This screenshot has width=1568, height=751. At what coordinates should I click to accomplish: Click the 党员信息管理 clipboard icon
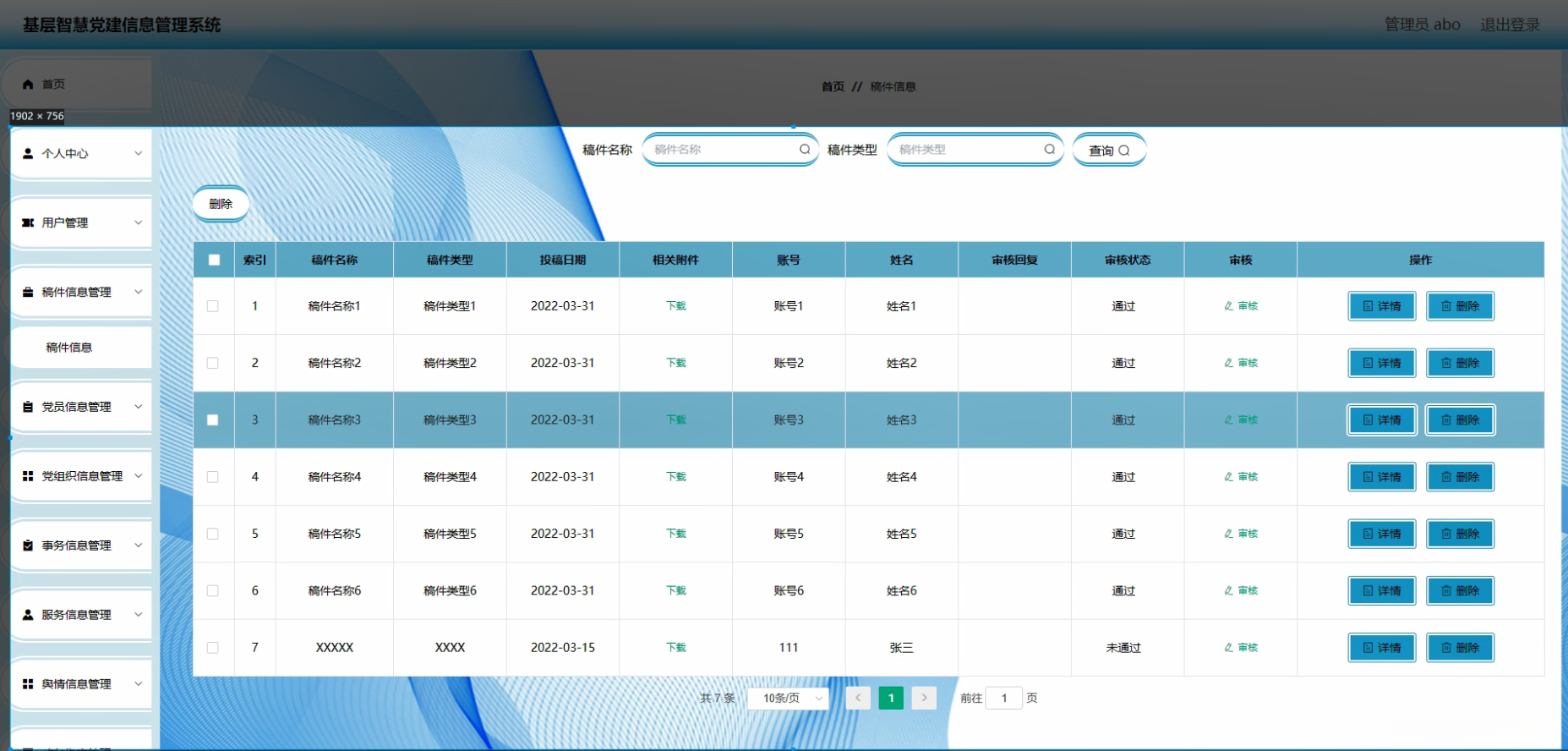pyautogui.click(x=28, y=407)
